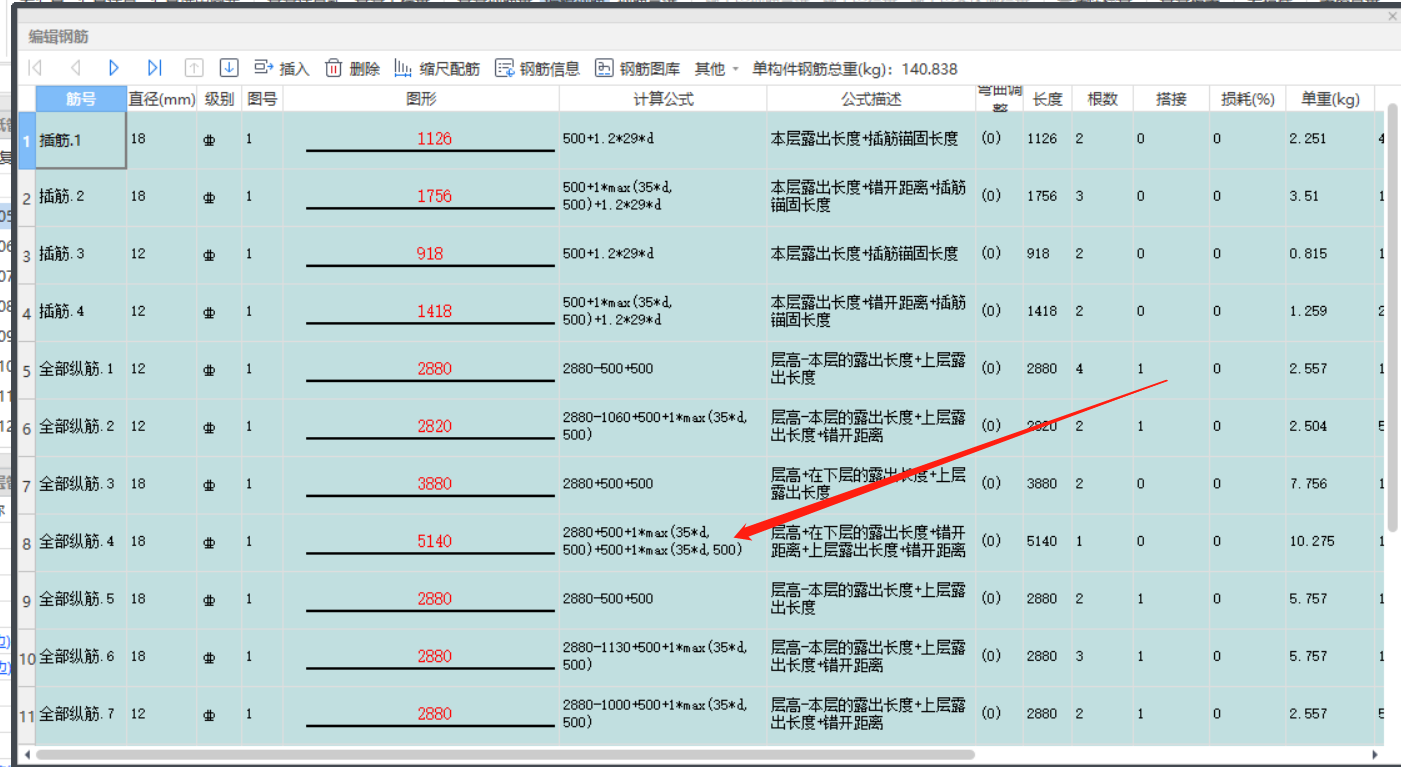This screenshot has height=767, width=1401.
Task: Jump to the first rebar record
Action: (35, 68)
